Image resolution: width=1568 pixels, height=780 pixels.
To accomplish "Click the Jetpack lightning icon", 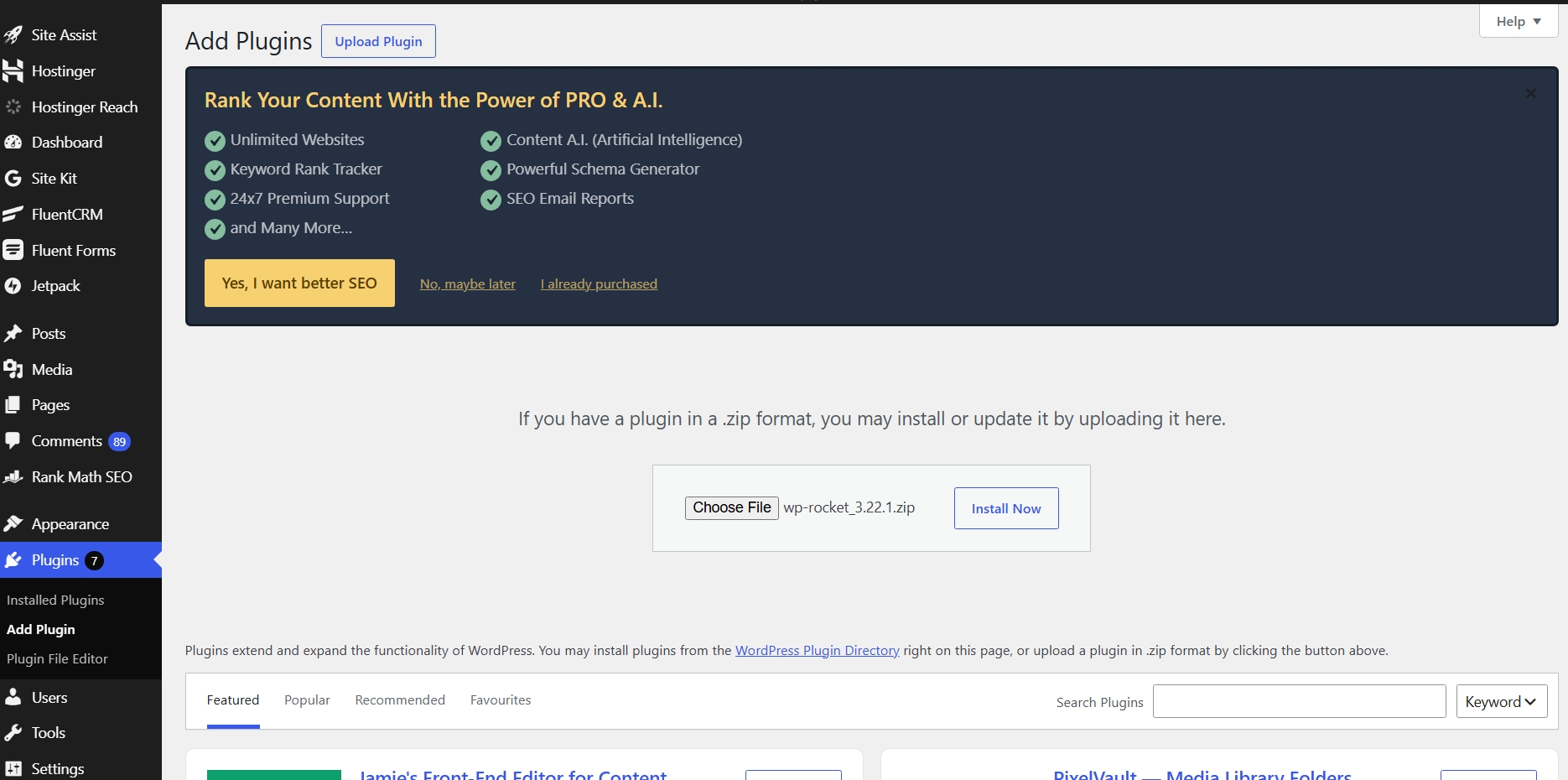I will coord(13,286).
